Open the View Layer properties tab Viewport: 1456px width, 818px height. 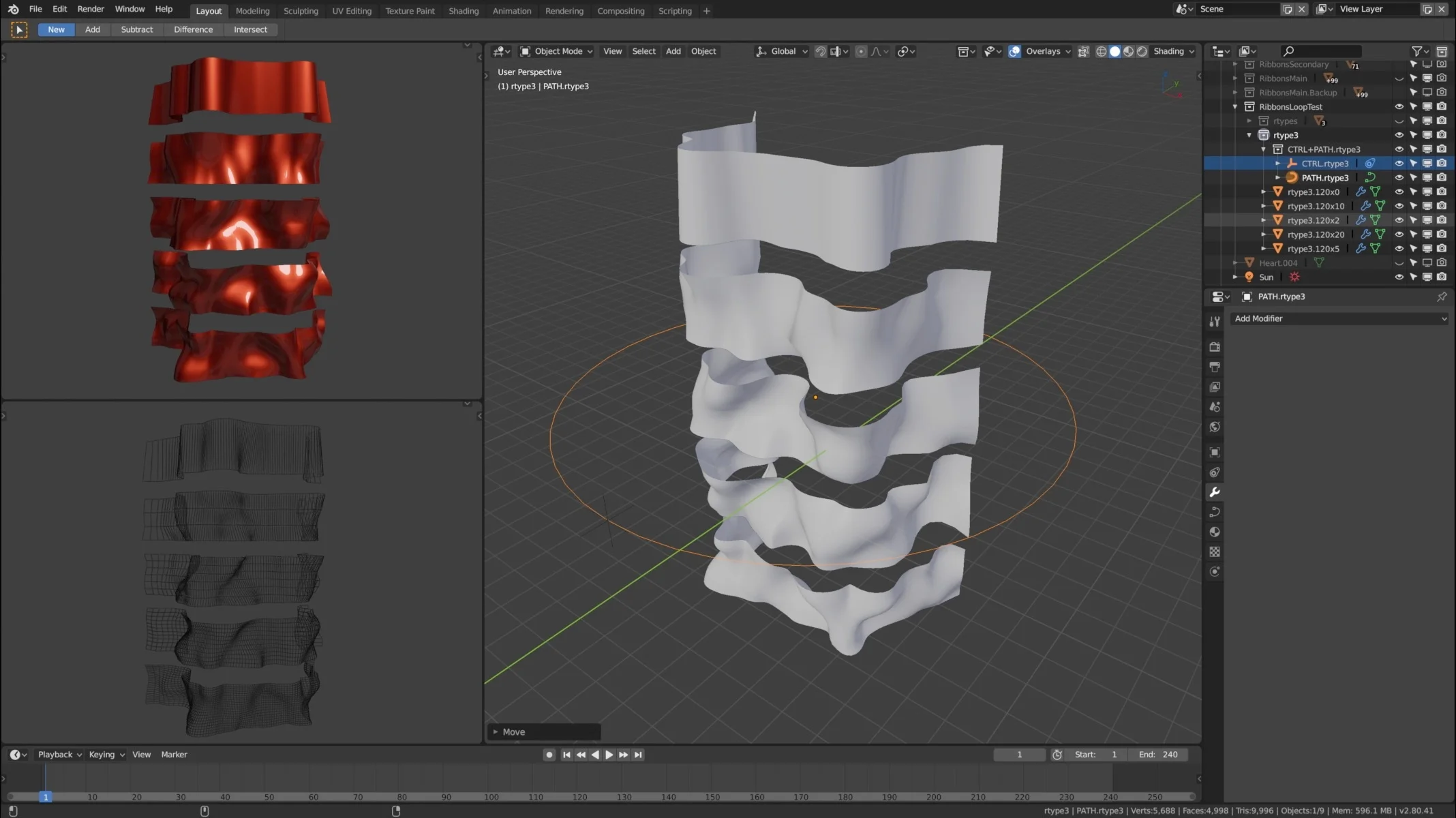pos(1215,387)
